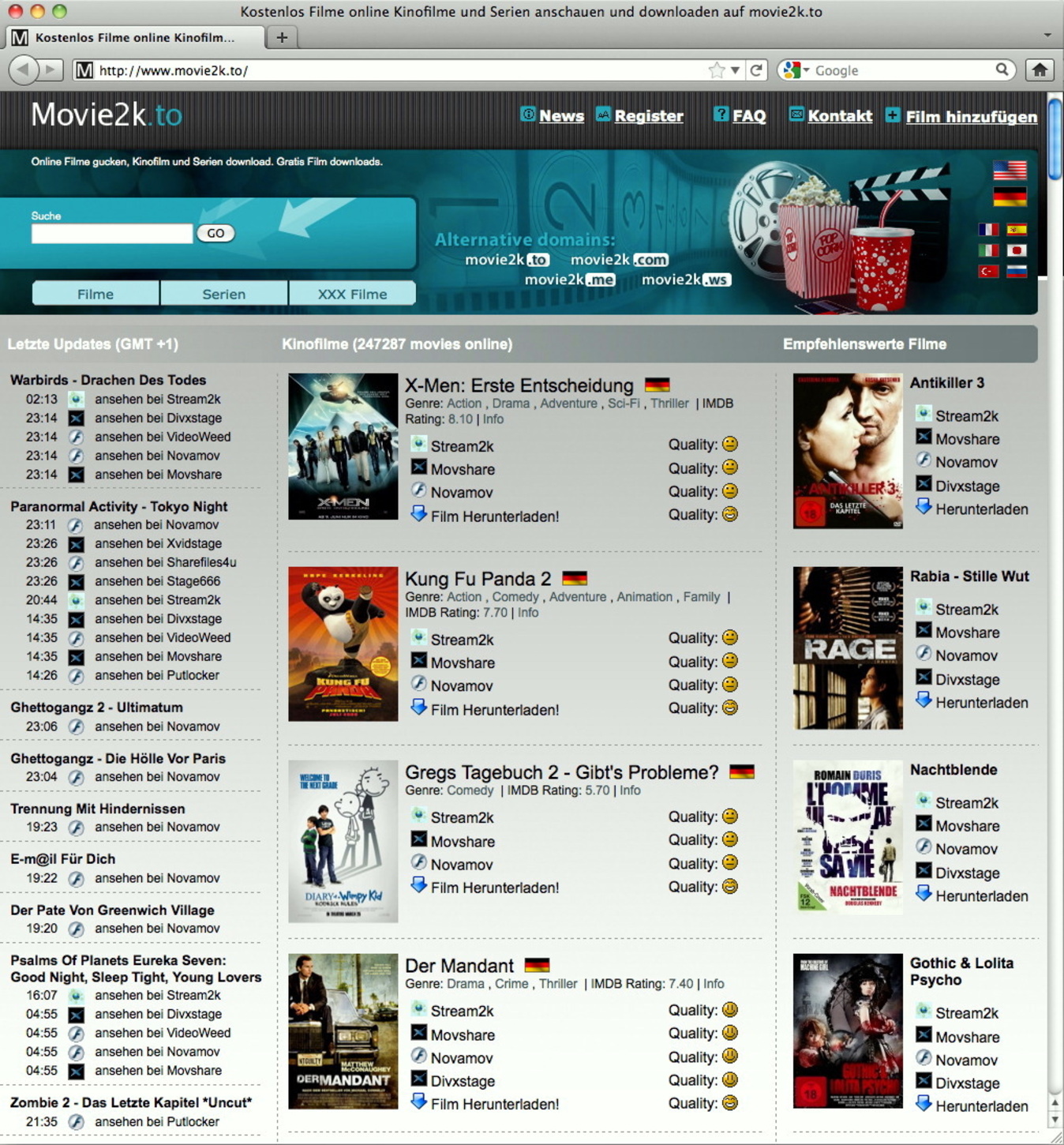Click the Divxstage icon under Der Mandant
Image resolution: width=1064 pixels, height=1145 pixels.
tap(419, 1079)
